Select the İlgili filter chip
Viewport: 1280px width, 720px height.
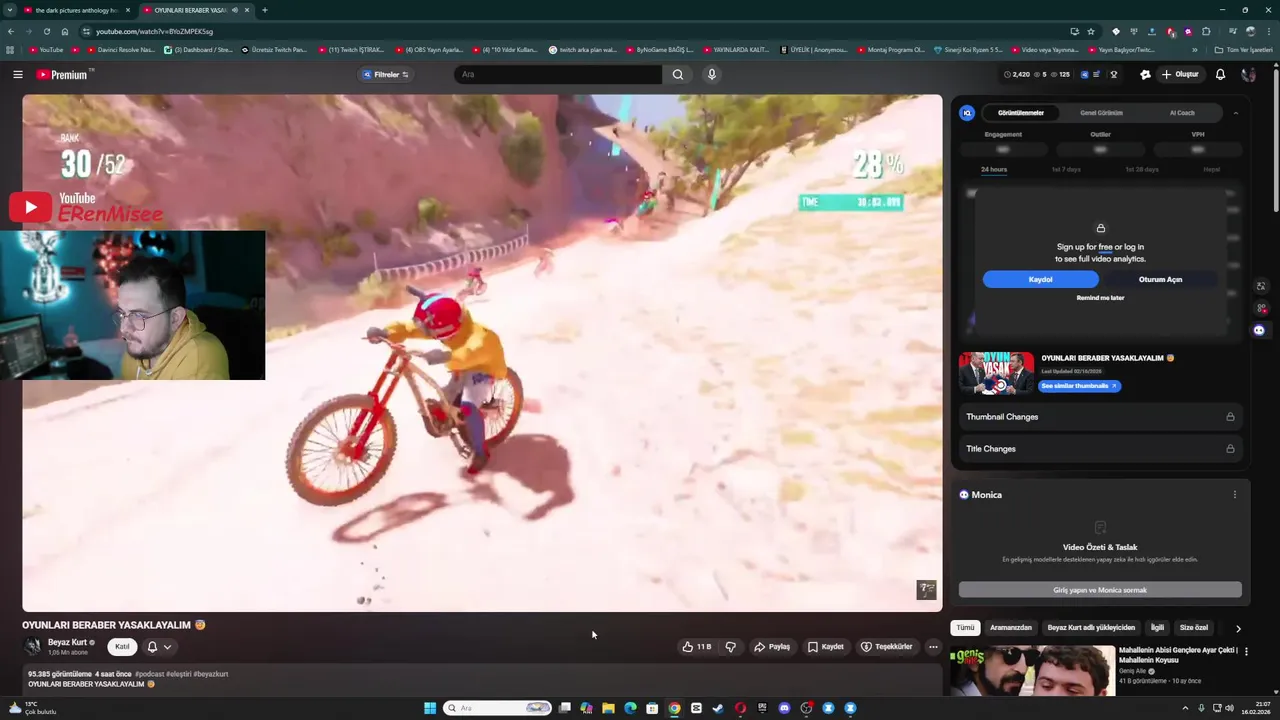pyautogui.click(x=1157, y=628)
